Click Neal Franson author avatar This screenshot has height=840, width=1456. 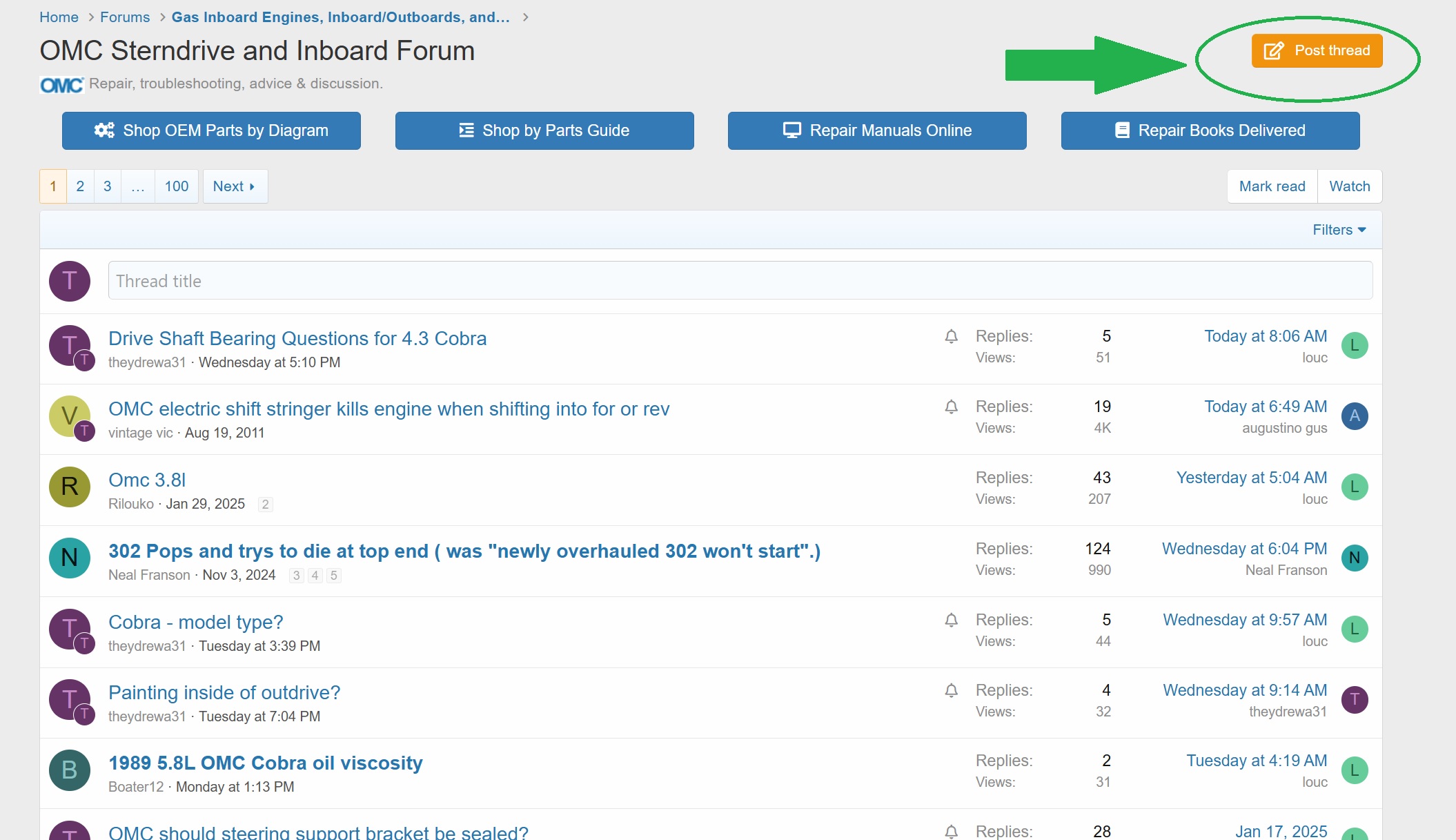coord(70,558)
